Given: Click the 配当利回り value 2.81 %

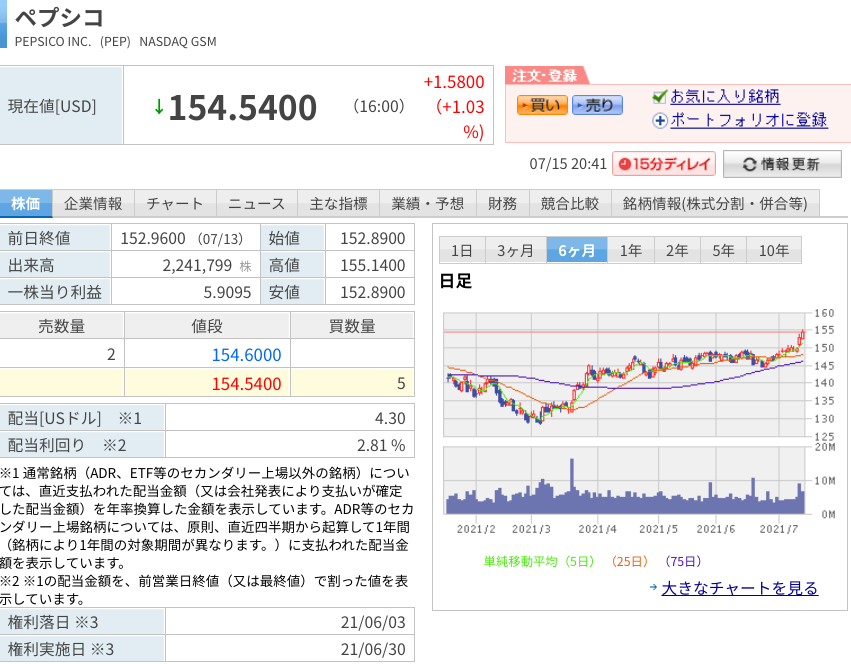Looking at the screenshot, I should [x=381, y=445].
